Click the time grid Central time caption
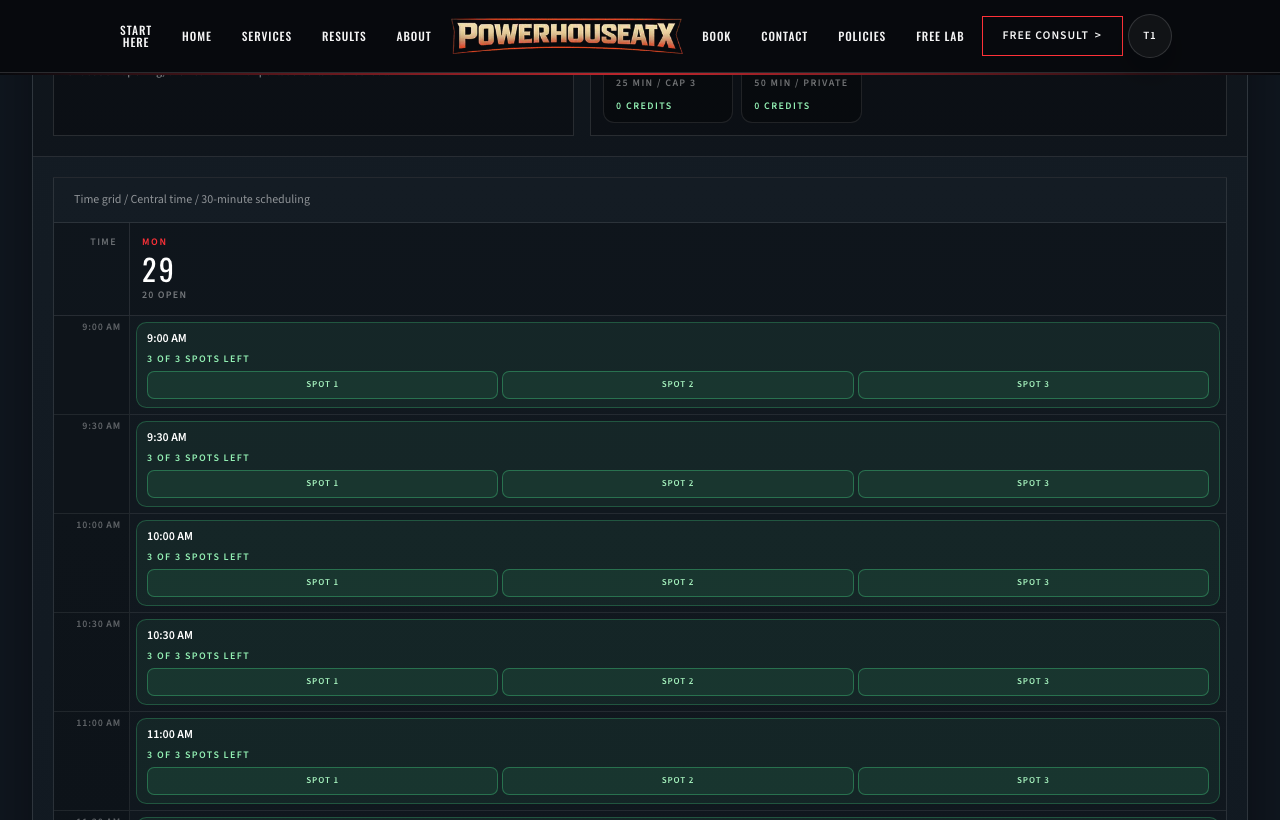Screen dimensions: 1280x820 [x=192, y=199]
